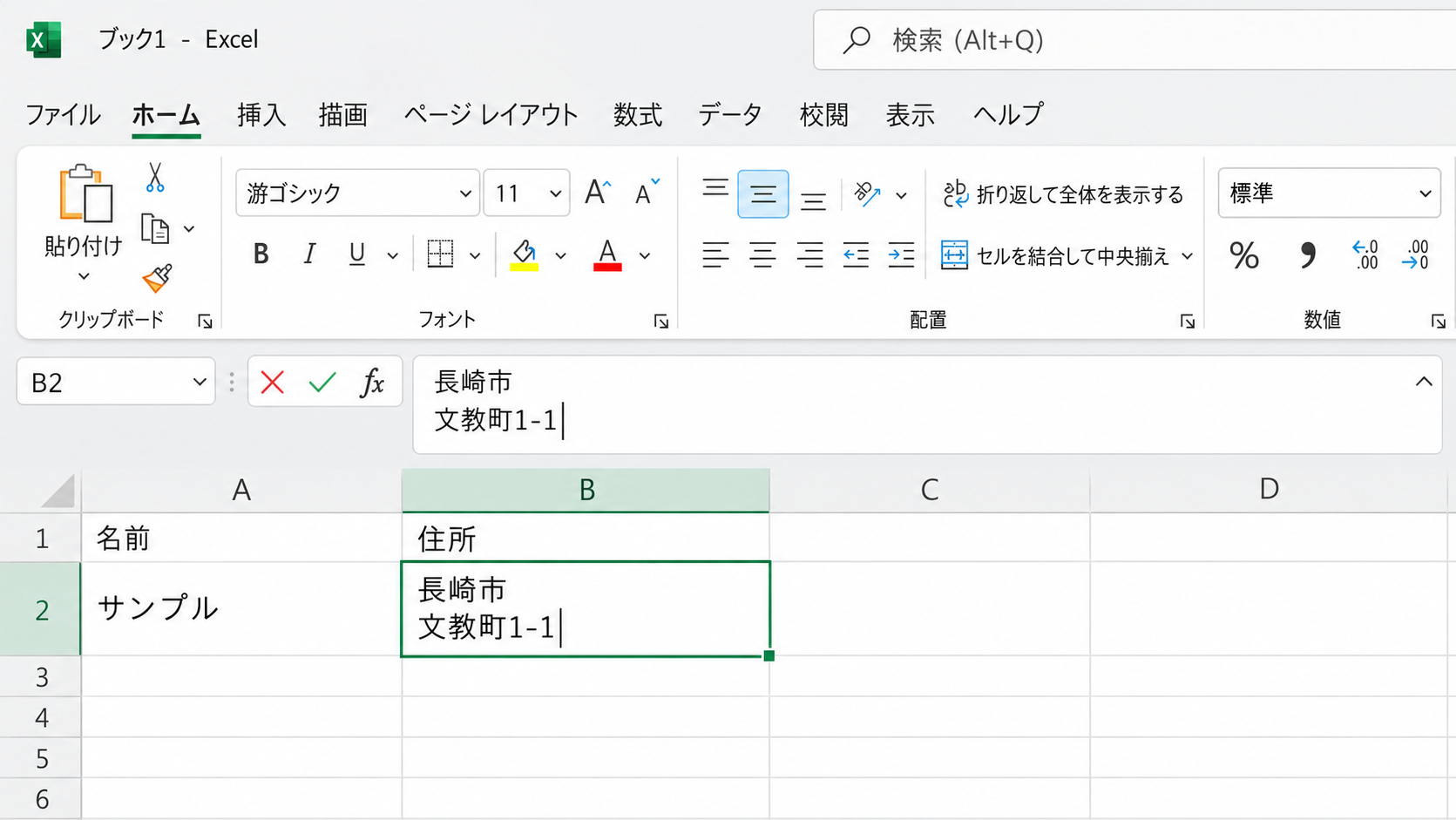The image size is (1456, 820).
Task: Toggle Italic formatting
Action: (309, 254)
